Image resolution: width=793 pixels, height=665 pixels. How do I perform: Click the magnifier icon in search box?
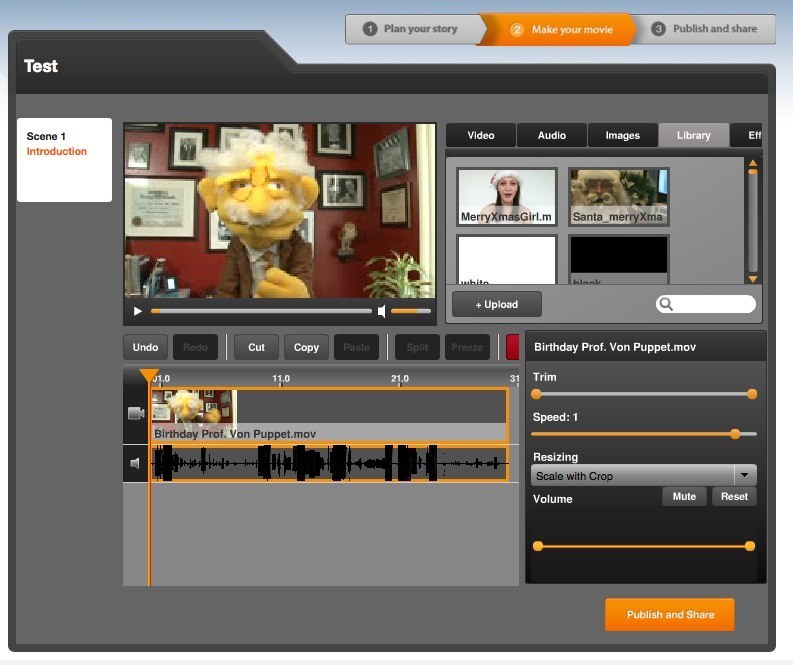click(x=667, y=304)
